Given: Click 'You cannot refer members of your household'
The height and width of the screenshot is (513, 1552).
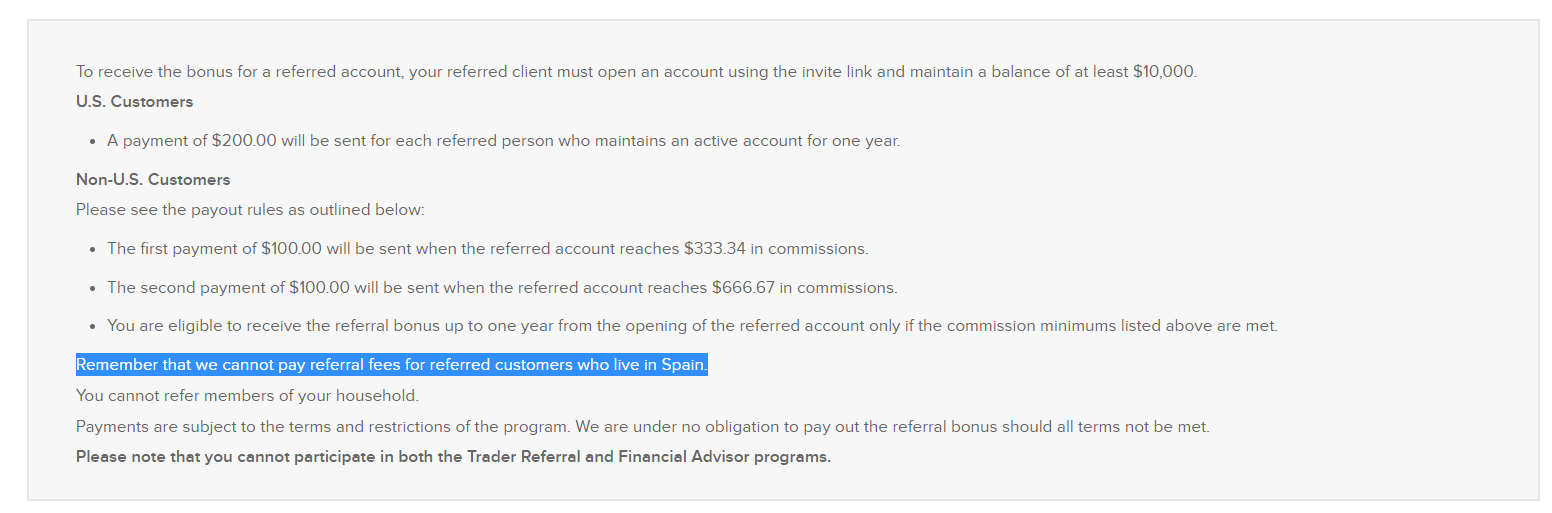Looking at the screenshot, I should pyautogui.click(x=247, y=396).
